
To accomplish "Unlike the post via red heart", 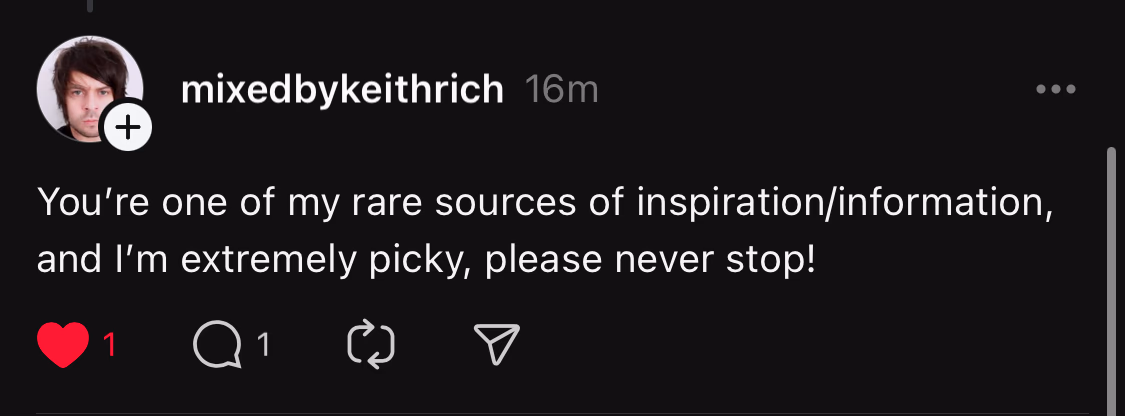I will coord(62,345).
